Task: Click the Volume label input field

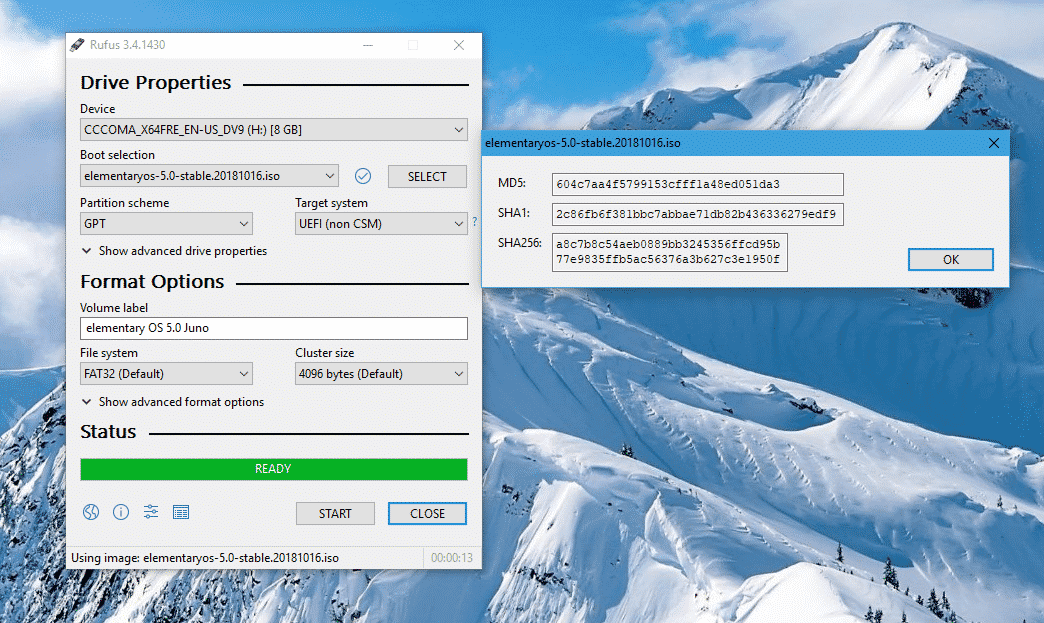Action: (x=274, y=328)
